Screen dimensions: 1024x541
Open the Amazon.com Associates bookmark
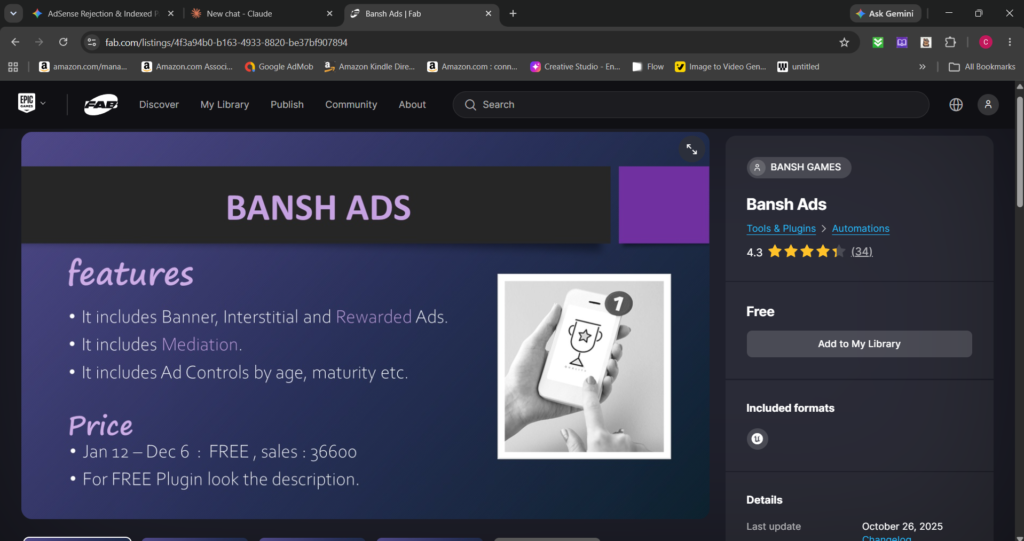(x=187, y=67)
